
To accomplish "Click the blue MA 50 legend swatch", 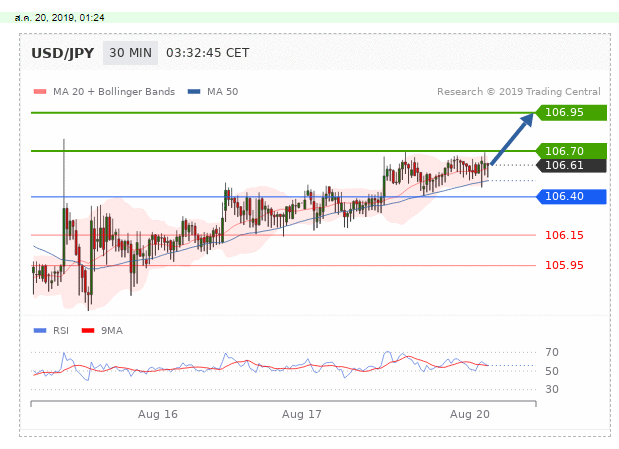I will (194, 92).
